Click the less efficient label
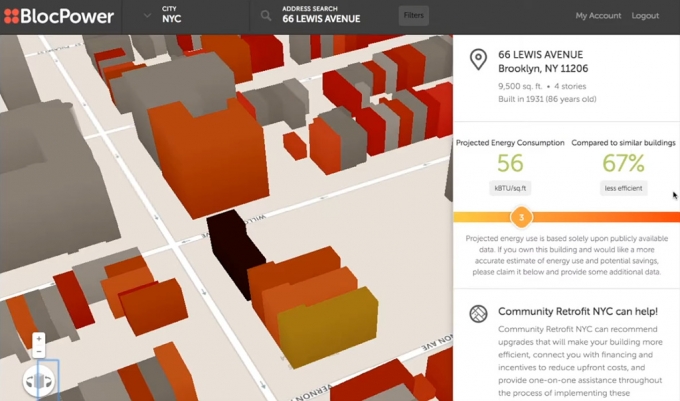The image size is (680, 401). click(x=623, y=188)
